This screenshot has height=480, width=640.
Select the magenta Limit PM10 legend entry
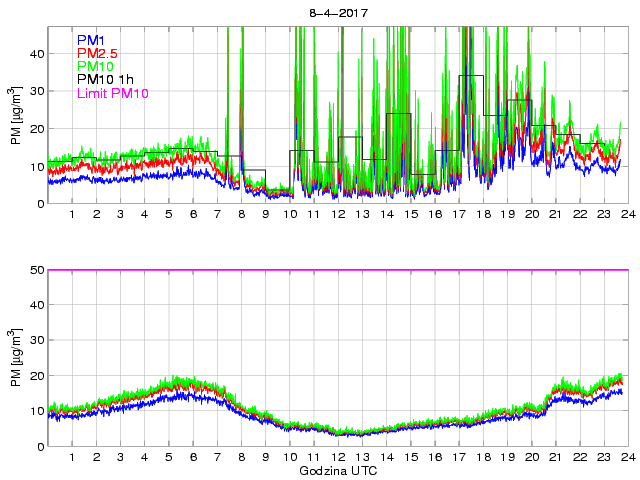[x=112, y=93]
